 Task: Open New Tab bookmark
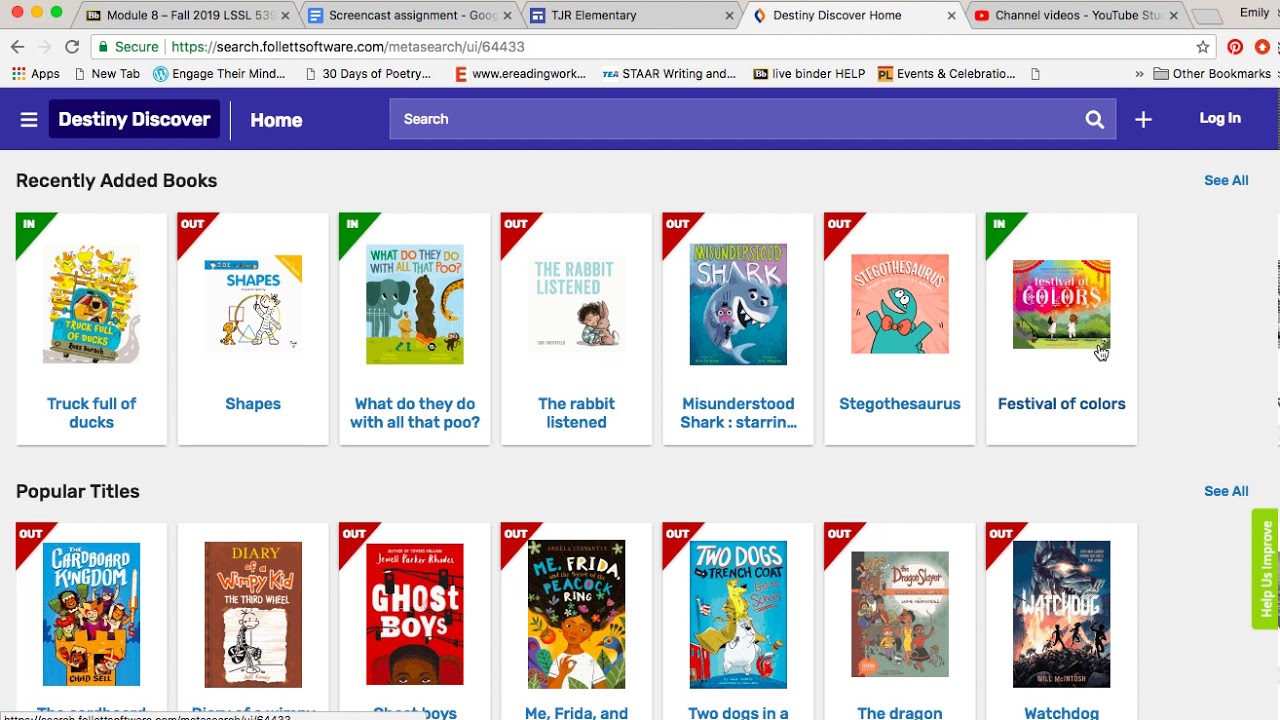105,74
